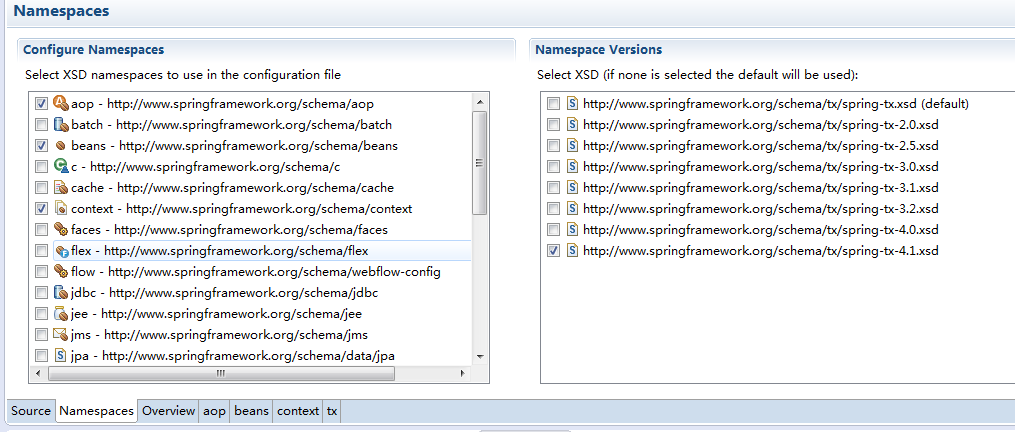Open the tx editor tab
Image resolution: width=1015 pixels, height=432 pixels.
pyautogui.click(x=331, y=411)
